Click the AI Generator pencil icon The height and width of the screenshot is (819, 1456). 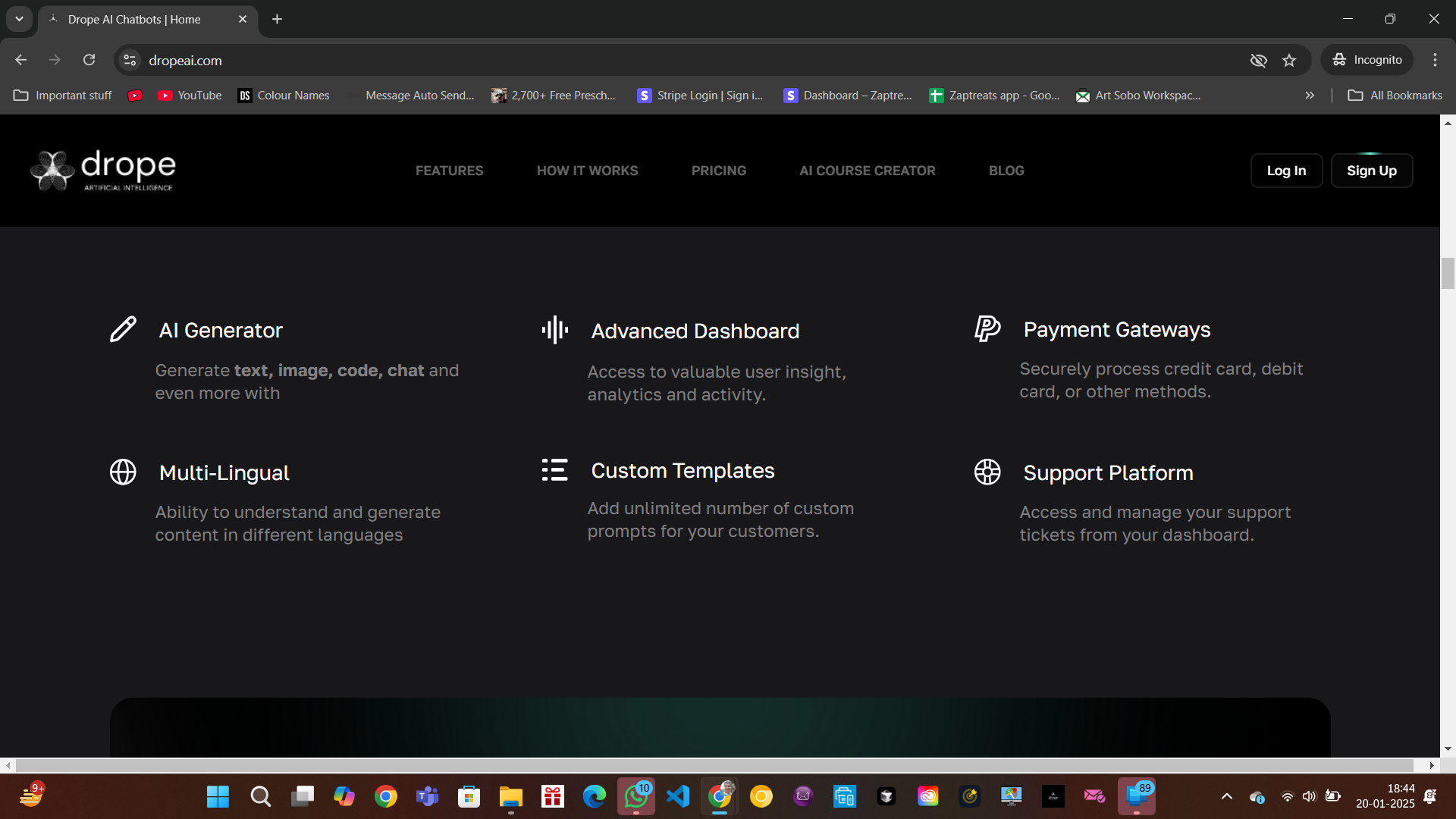(x=123, y=329)
